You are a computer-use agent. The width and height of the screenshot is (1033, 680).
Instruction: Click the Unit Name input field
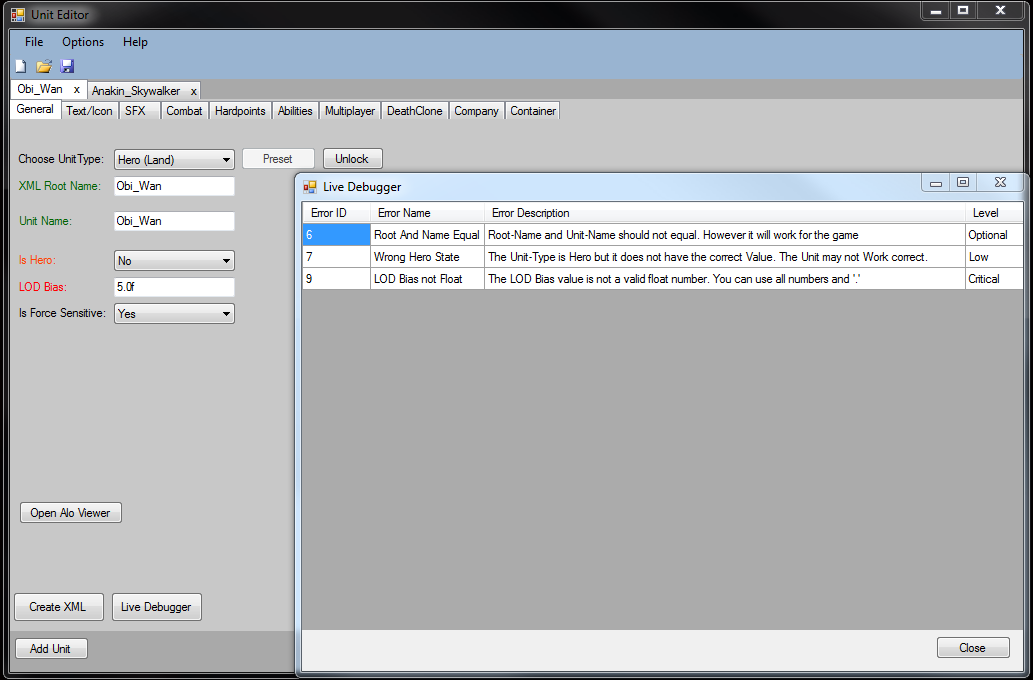click(x=174, y=221)
